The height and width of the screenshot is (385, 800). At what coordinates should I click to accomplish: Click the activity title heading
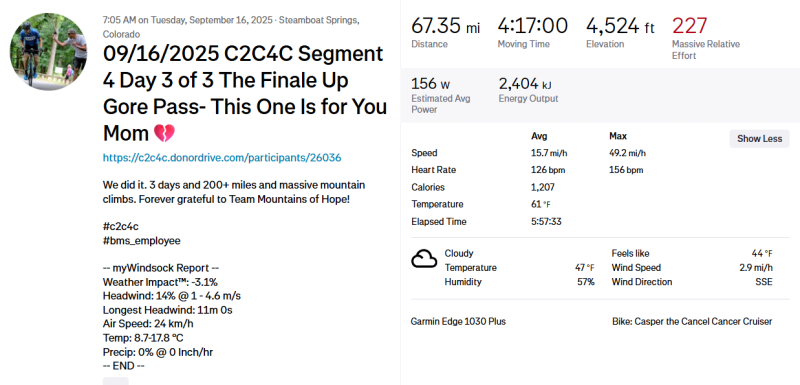244,94
